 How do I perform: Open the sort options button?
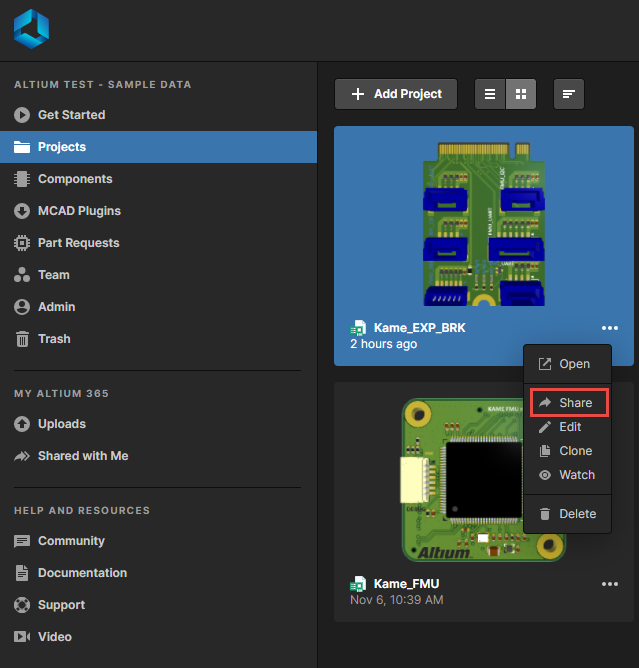point(569,94)
